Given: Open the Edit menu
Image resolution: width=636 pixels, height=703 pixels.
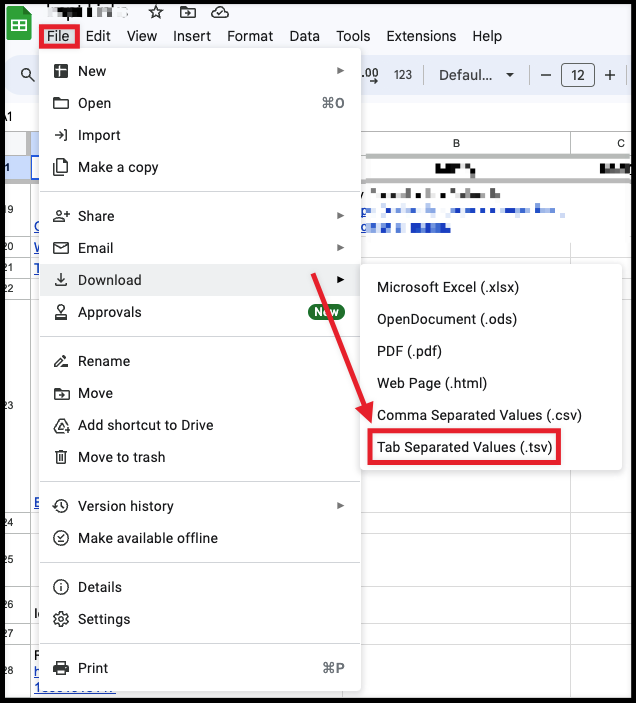Looking at the screenshot, I should (98, 36).
